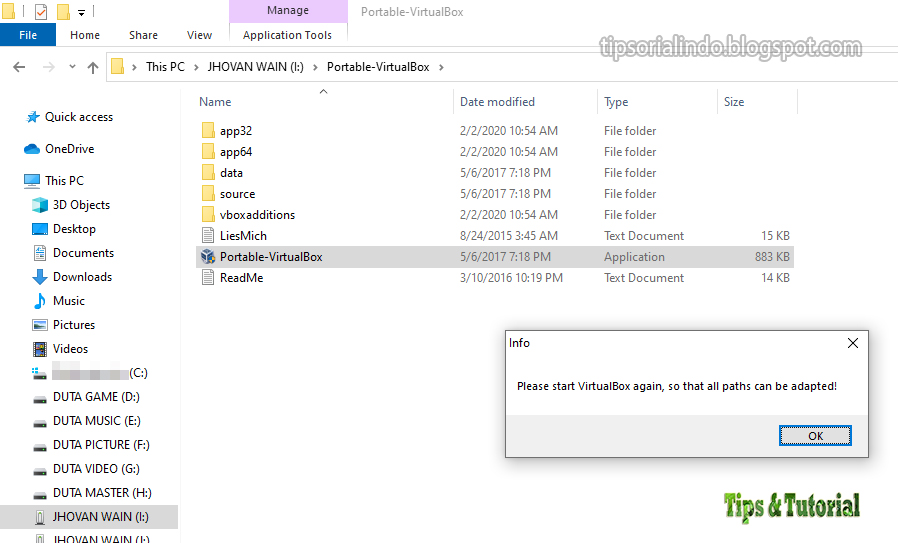Click the app32 folder icon

click(x=208, y=131)
